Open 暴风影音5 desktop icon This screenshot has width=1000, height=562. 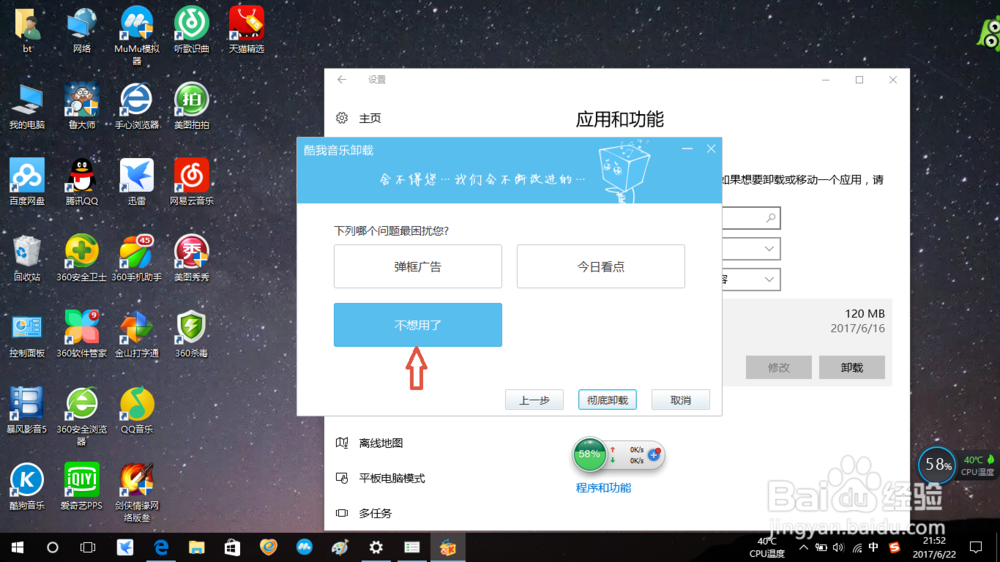point(27,410)
